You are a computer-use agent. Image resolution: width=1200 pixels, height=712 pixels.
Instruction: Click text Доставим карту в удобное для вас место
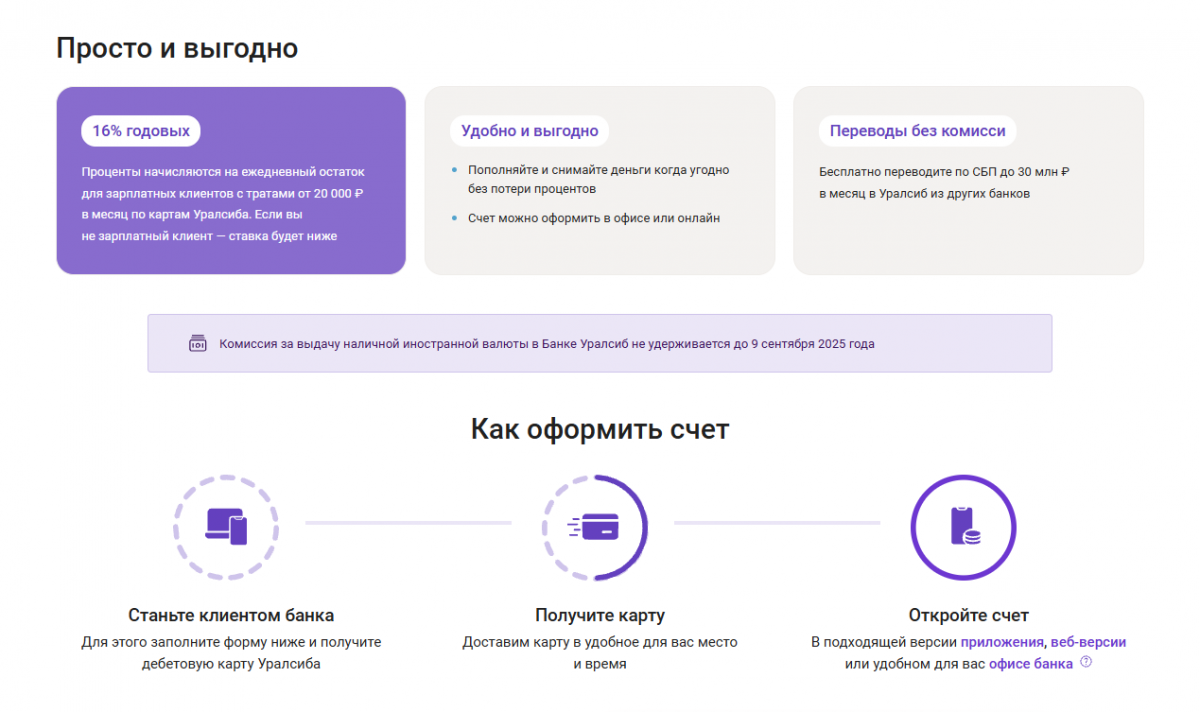coord(600,642)
